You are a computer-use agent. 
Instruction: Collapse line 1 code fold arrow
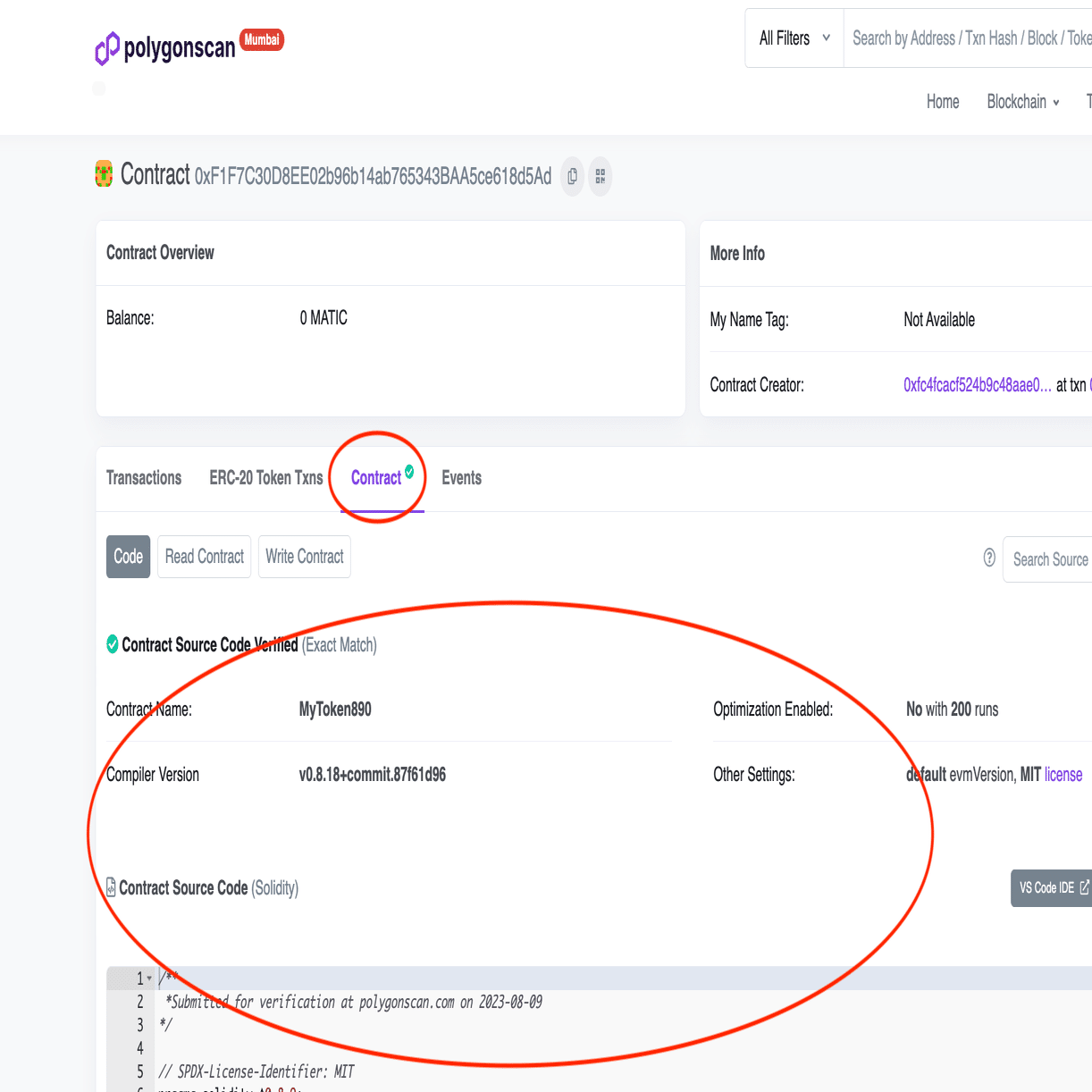149,979
